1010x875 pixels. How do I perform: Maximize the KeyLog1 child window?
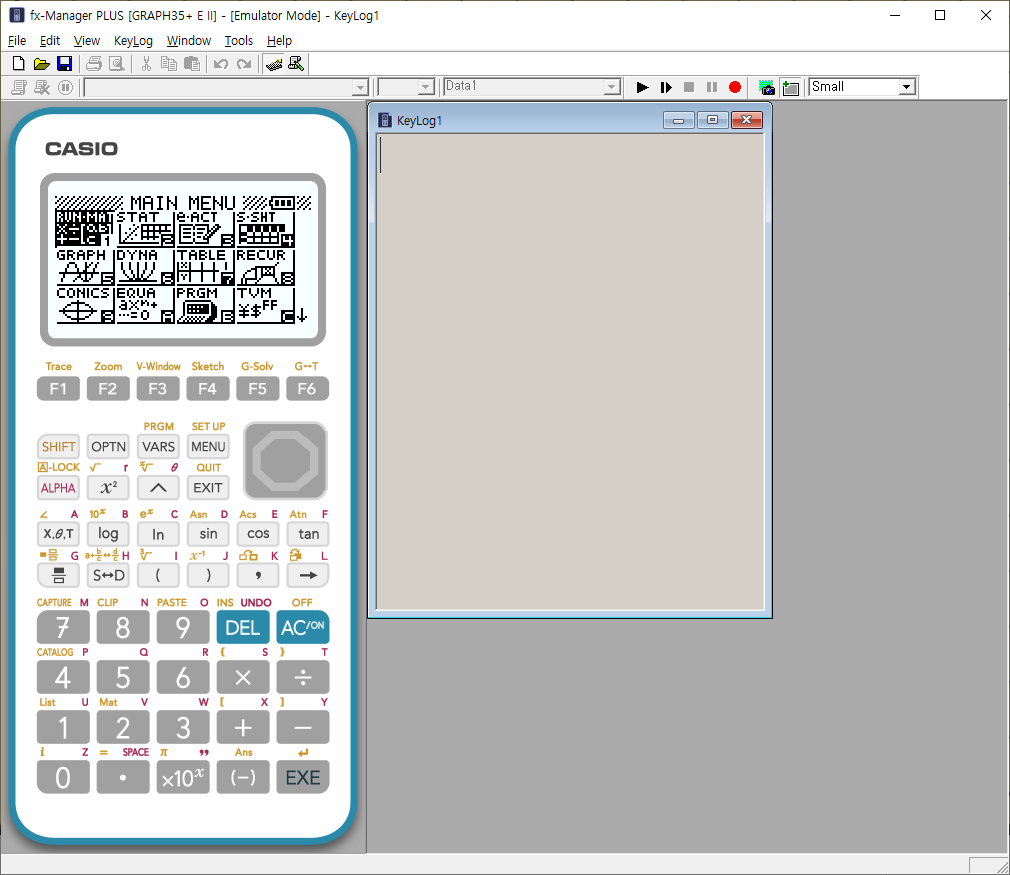(712, 120)
